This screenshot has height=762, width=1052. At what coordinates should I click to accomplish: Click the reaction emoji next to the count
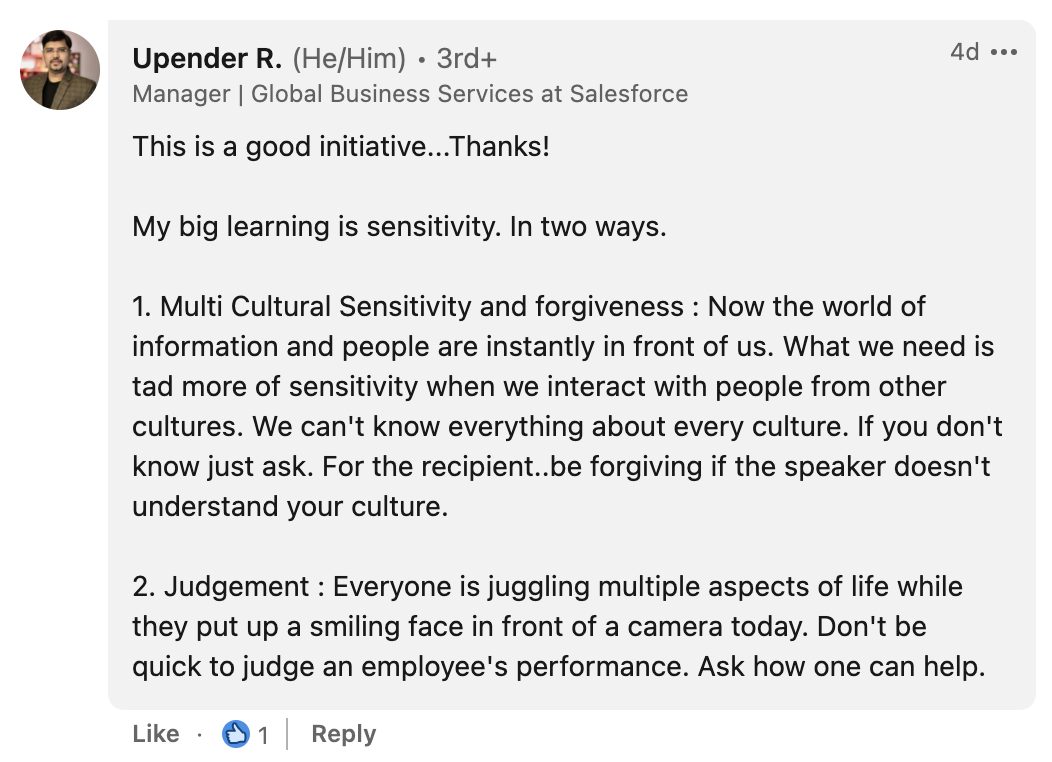(234, 733)
